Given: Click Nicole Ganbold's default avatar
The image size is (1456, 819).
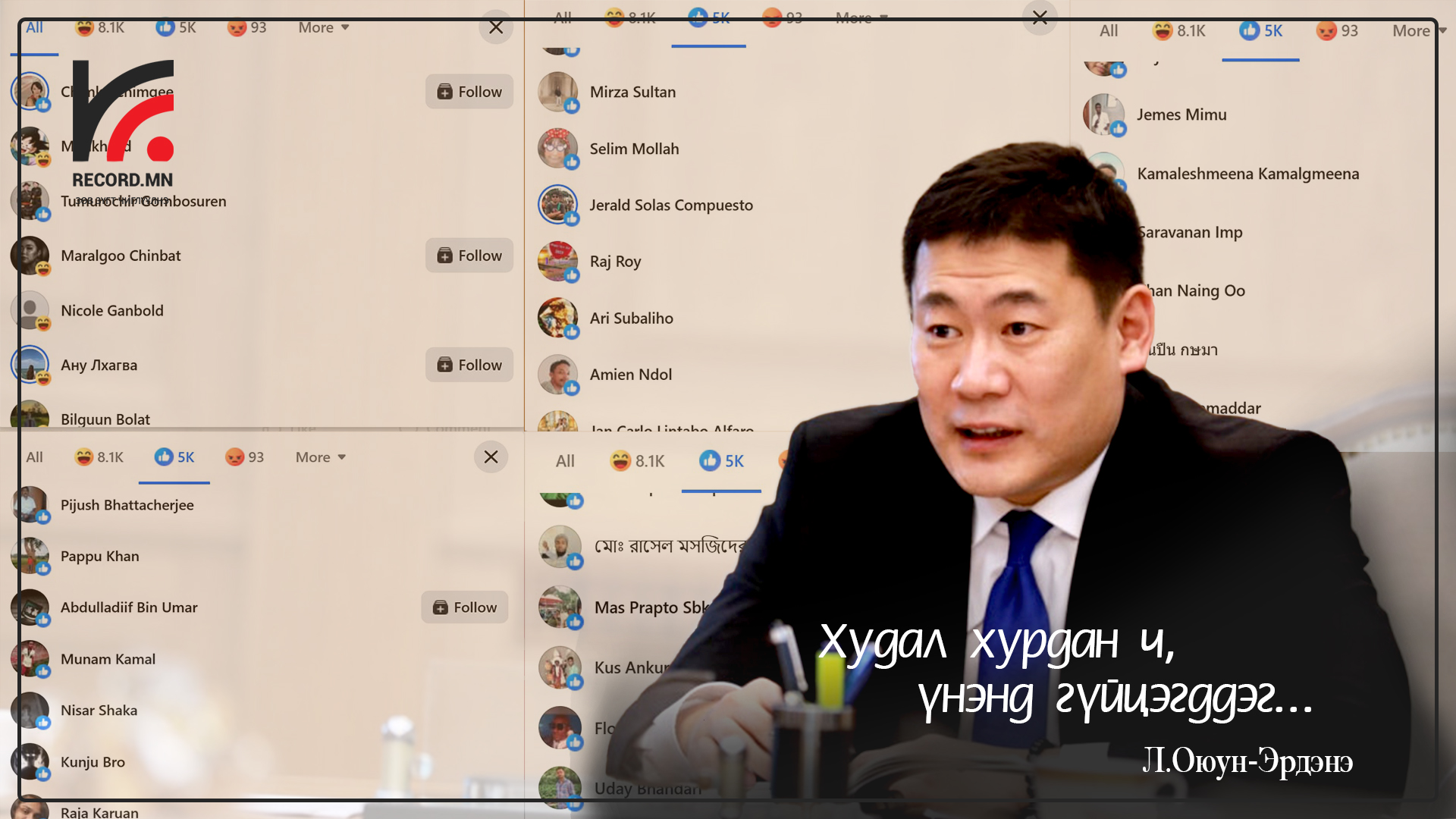Looking at the screenshot, I should 30,310.
